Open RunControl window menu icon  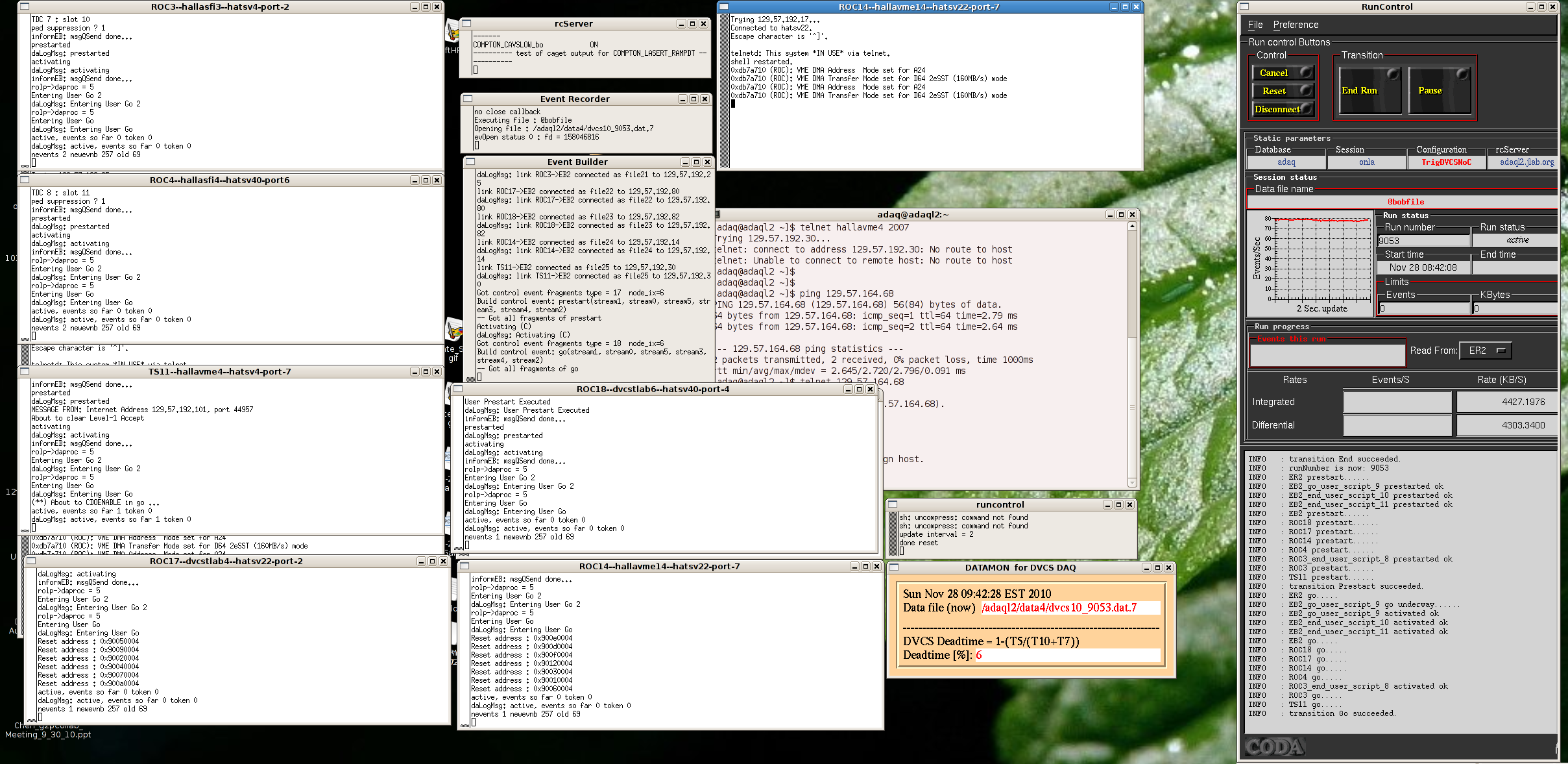click(x=1244, y=6)
